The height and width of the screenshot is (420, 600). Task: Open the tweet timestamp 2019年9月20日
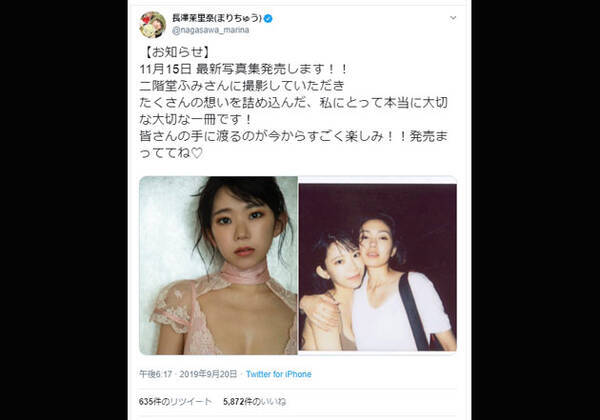(208, 374)
